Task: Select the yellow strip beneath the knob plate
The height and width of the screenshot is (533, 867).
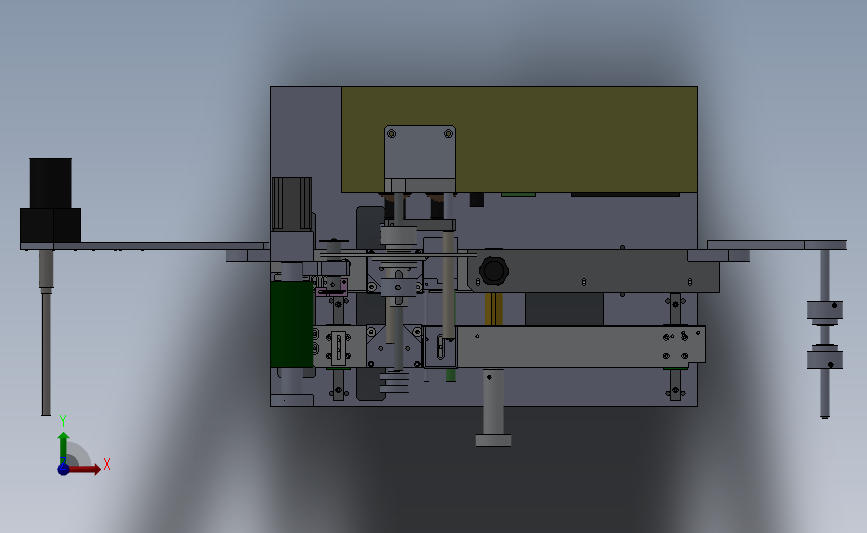Action: [494, 309]
